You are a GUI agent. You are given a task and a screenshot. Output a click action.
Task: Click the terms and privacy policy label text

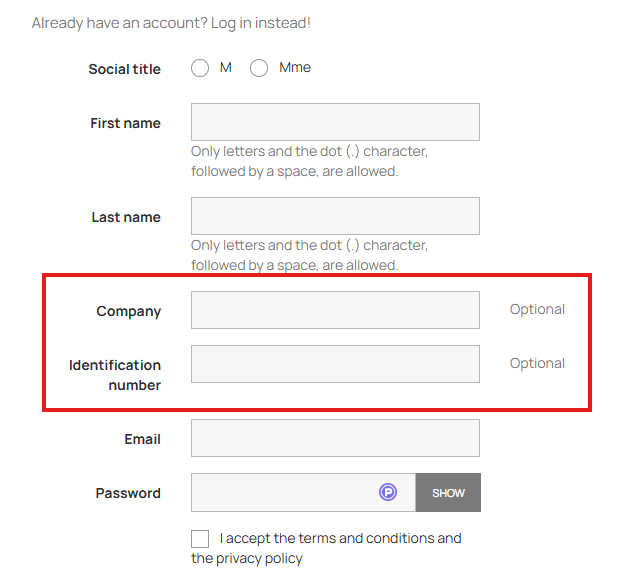(x=340, y=539)
